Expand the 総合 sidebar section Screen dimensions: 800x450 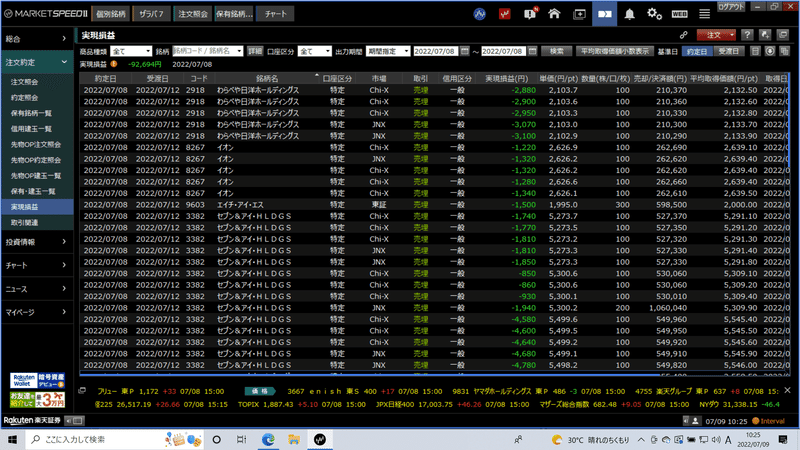(36, 39)
